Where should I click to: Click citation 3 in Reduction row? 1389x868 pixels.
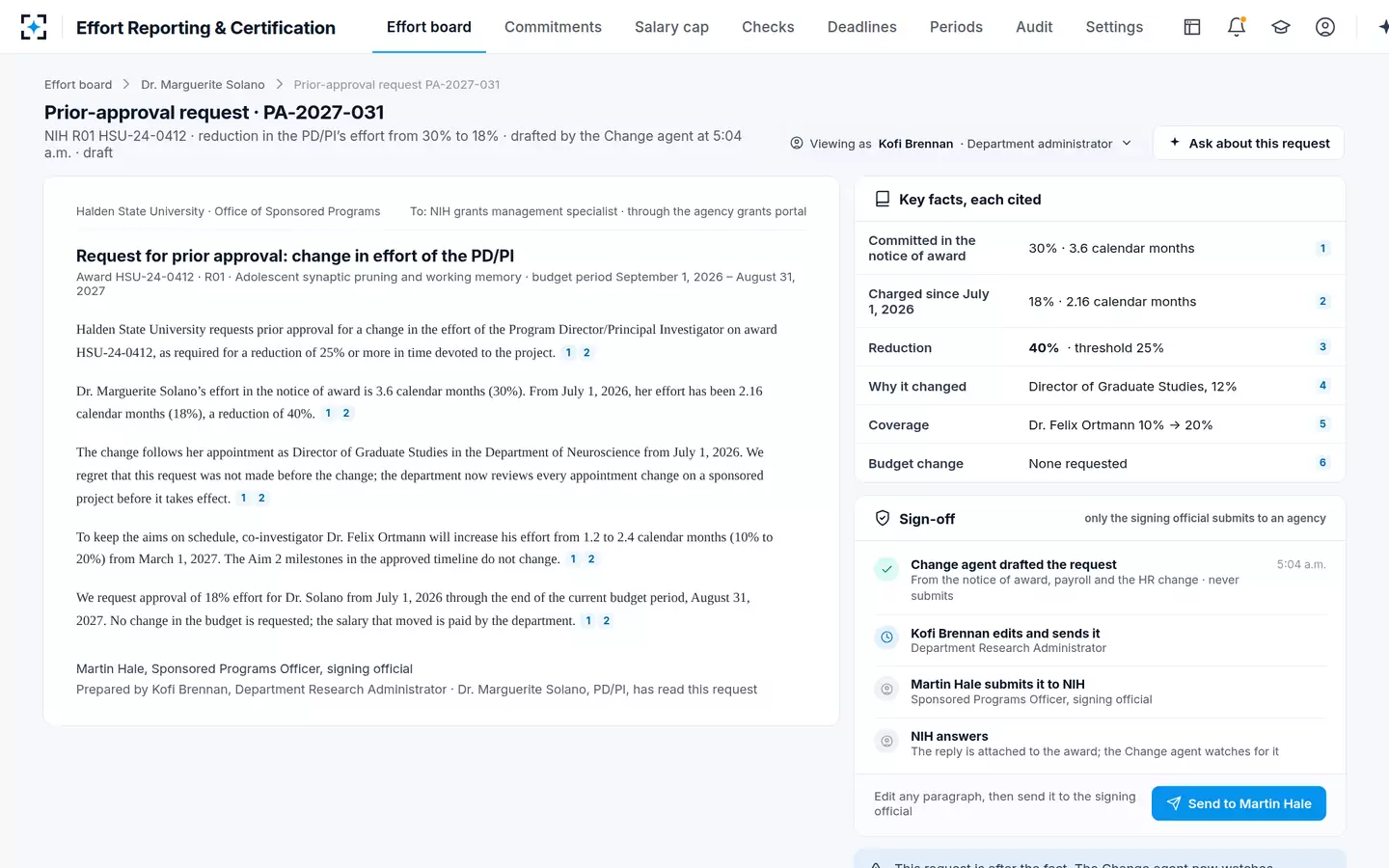1322,347
